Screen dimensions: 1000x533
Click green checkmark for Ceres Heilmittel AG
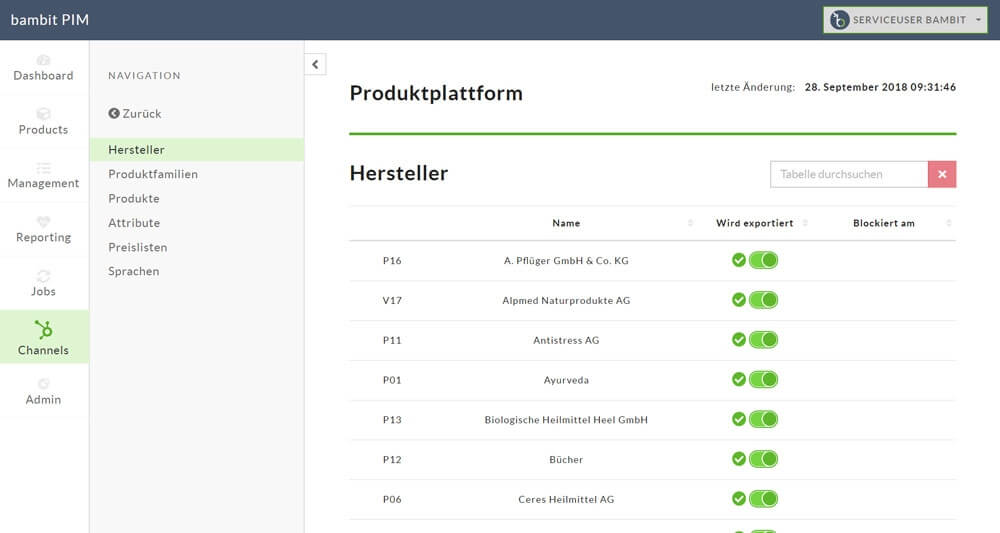point(739,499)
